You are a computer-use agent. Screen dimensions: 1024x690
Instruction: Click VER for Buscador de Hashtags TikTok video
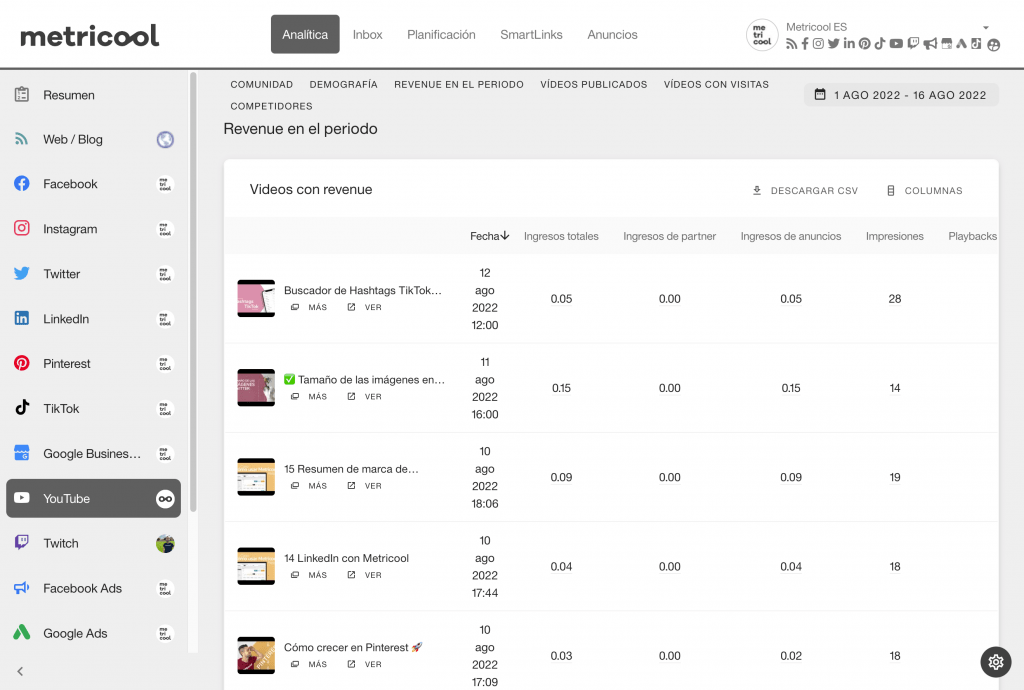(x=364, y=307)
